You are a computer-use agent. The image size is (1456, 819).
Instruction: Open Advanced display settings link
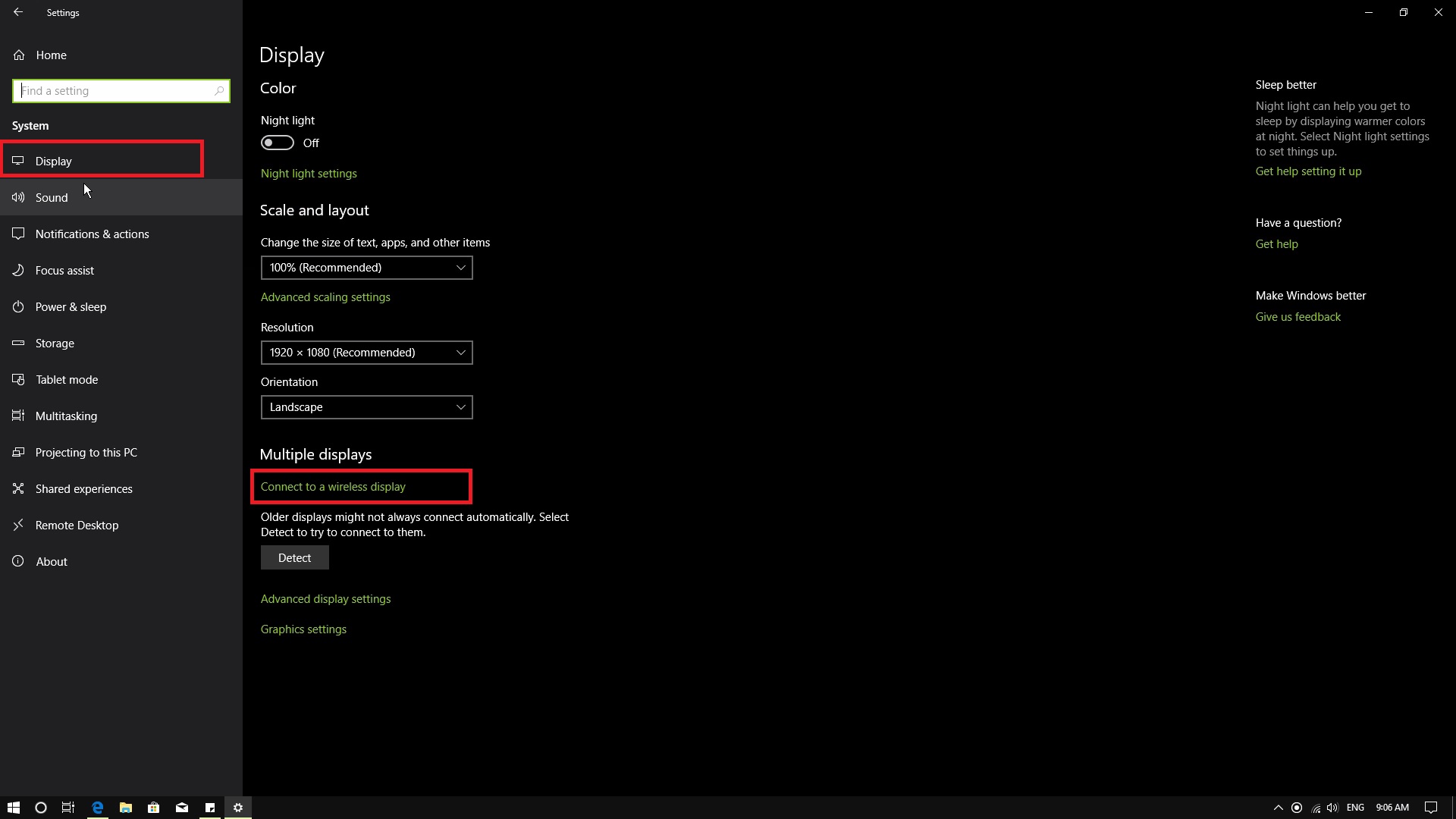[x=325, y=599]
